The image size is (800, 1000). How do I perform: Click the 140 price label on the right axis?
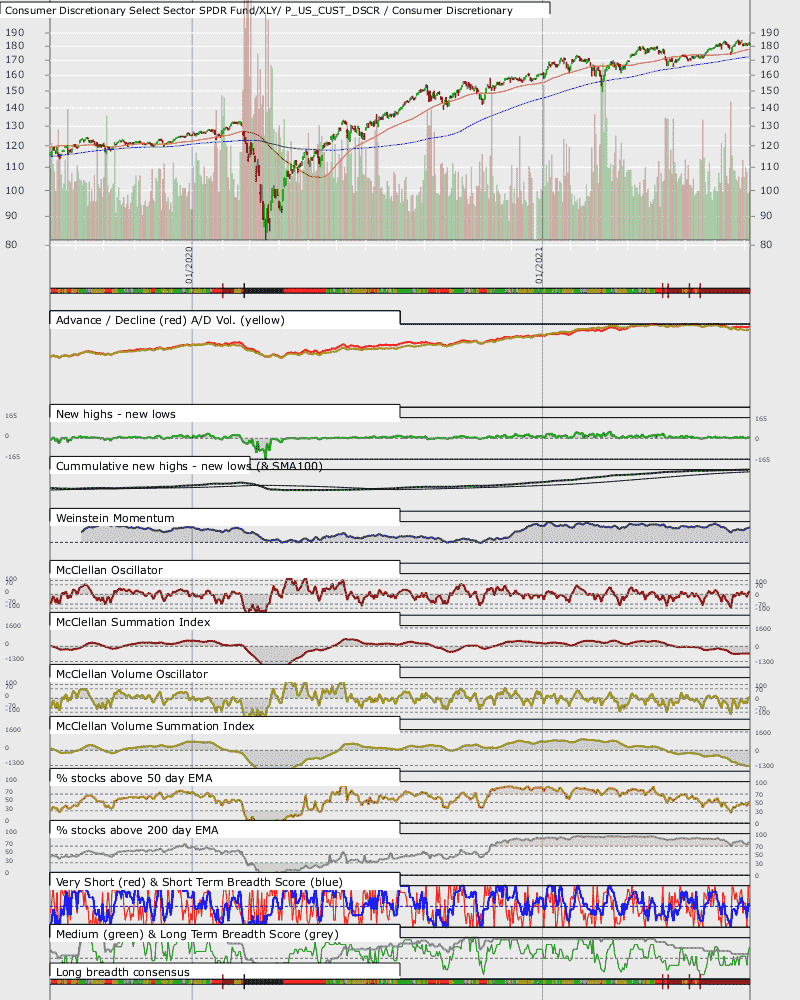coord(769,107)
